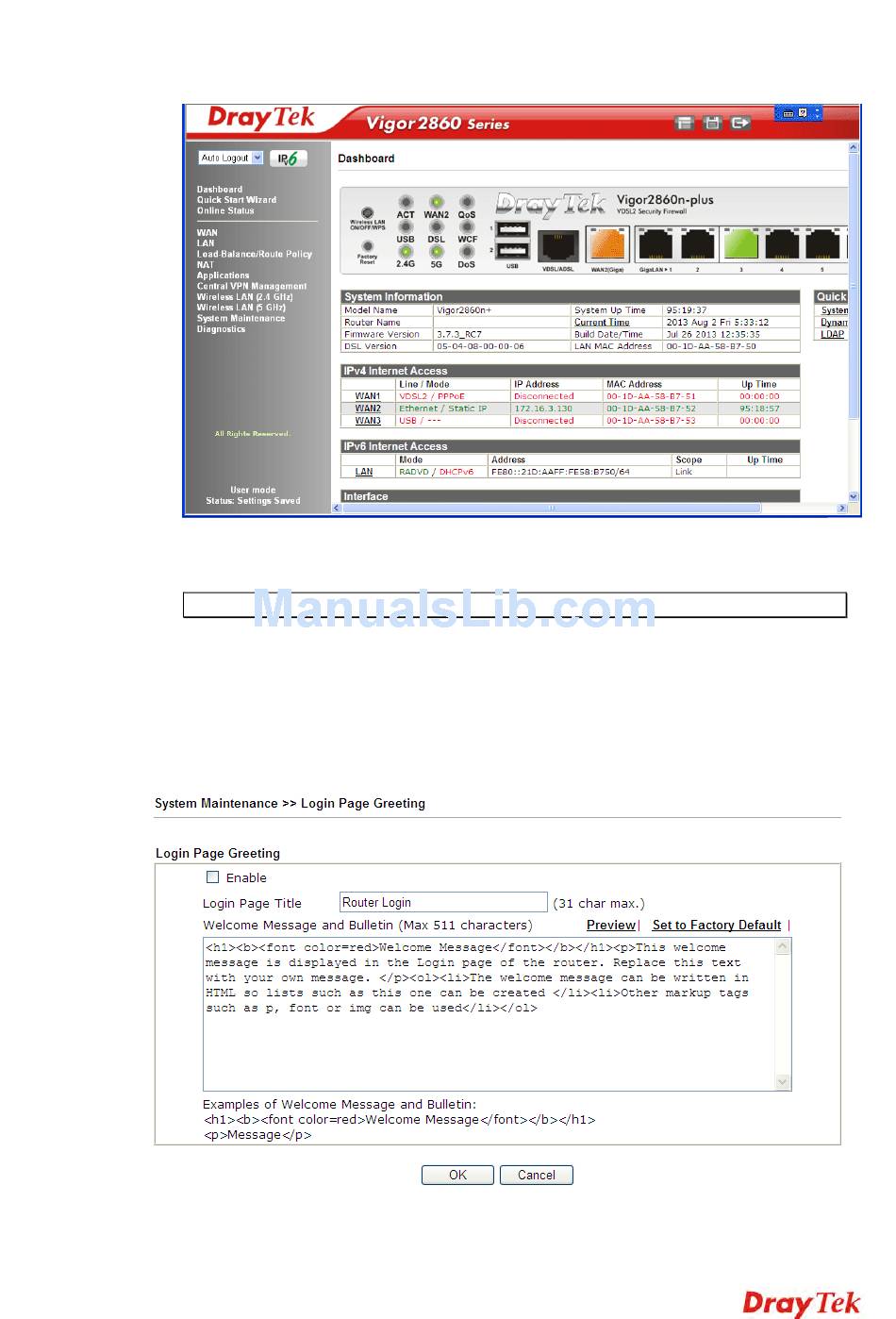The width and height of the screenshot is (896, 1319).
Task: Click the DrayTek logo in the red header
Action: (x=261, y=119)
